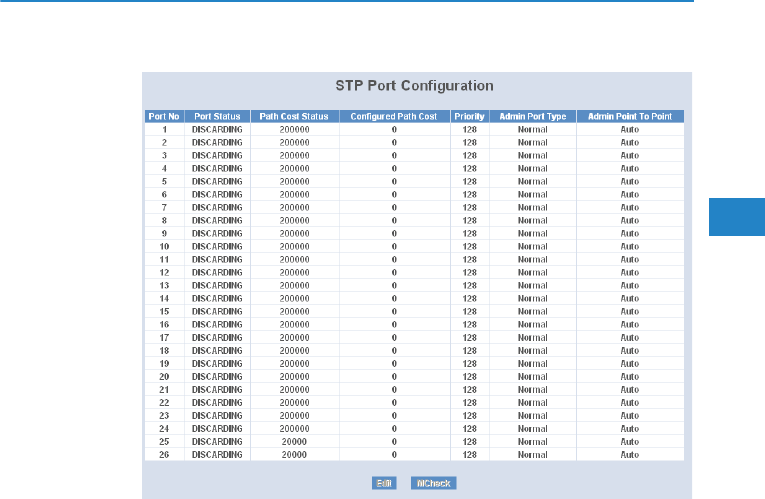Select port number 22 cell

coord(164,402)
